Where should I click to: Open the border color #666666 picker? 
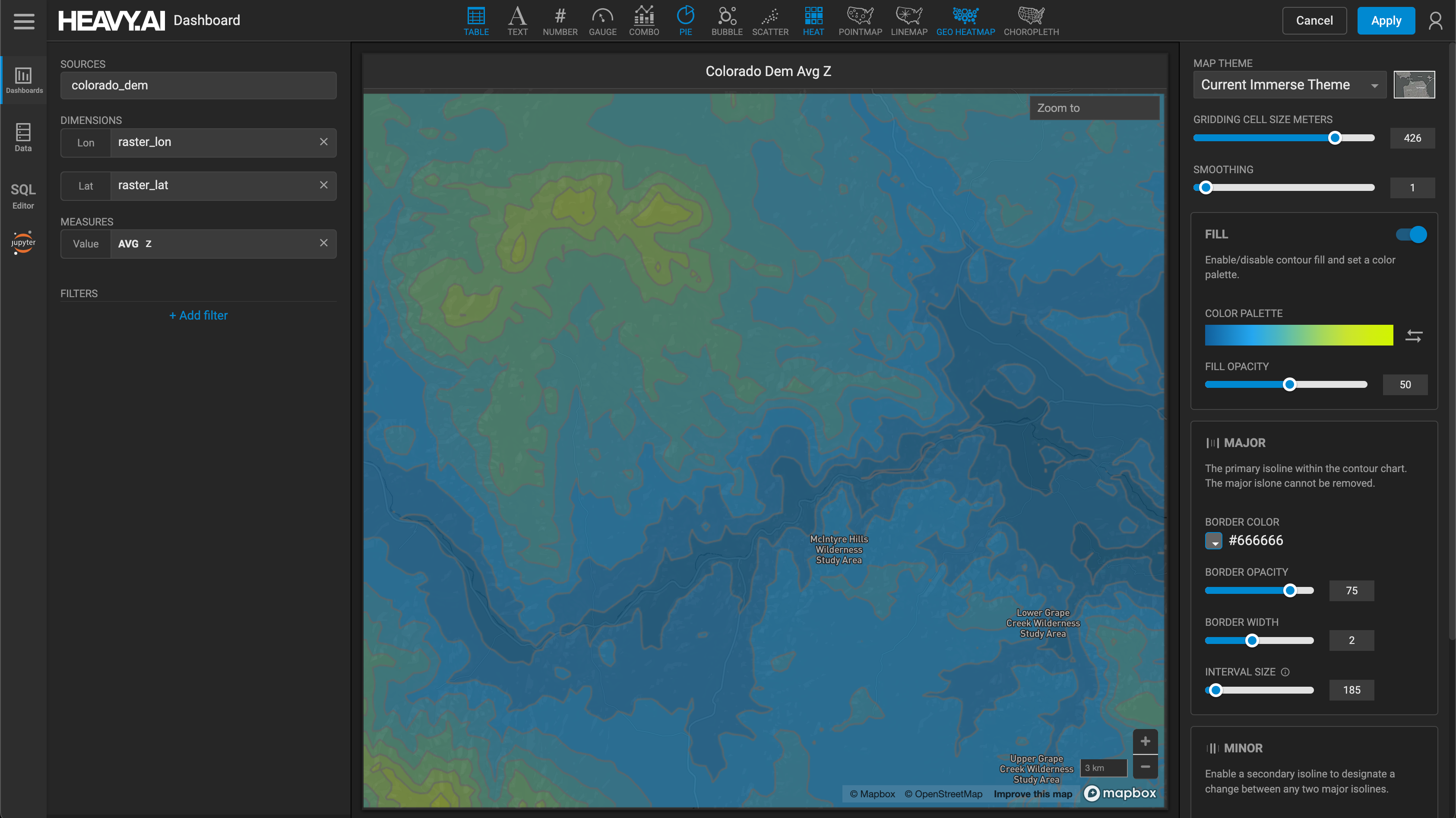(x=1213, y=540)
